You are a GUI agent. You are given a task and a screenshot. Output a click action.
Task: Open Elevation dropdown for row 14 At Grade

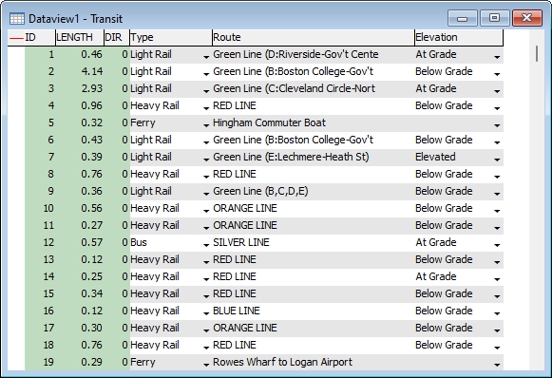tap(497, 279)
